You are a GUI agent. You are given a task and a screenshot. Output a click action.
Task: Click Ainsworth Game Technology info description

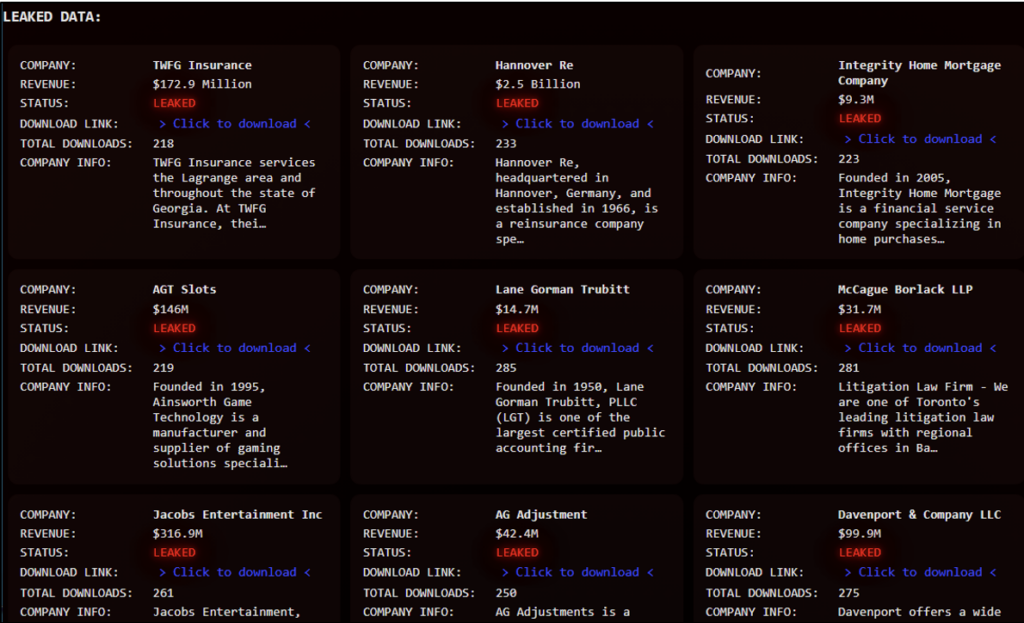pyautogui.click(x=220, y=425)
